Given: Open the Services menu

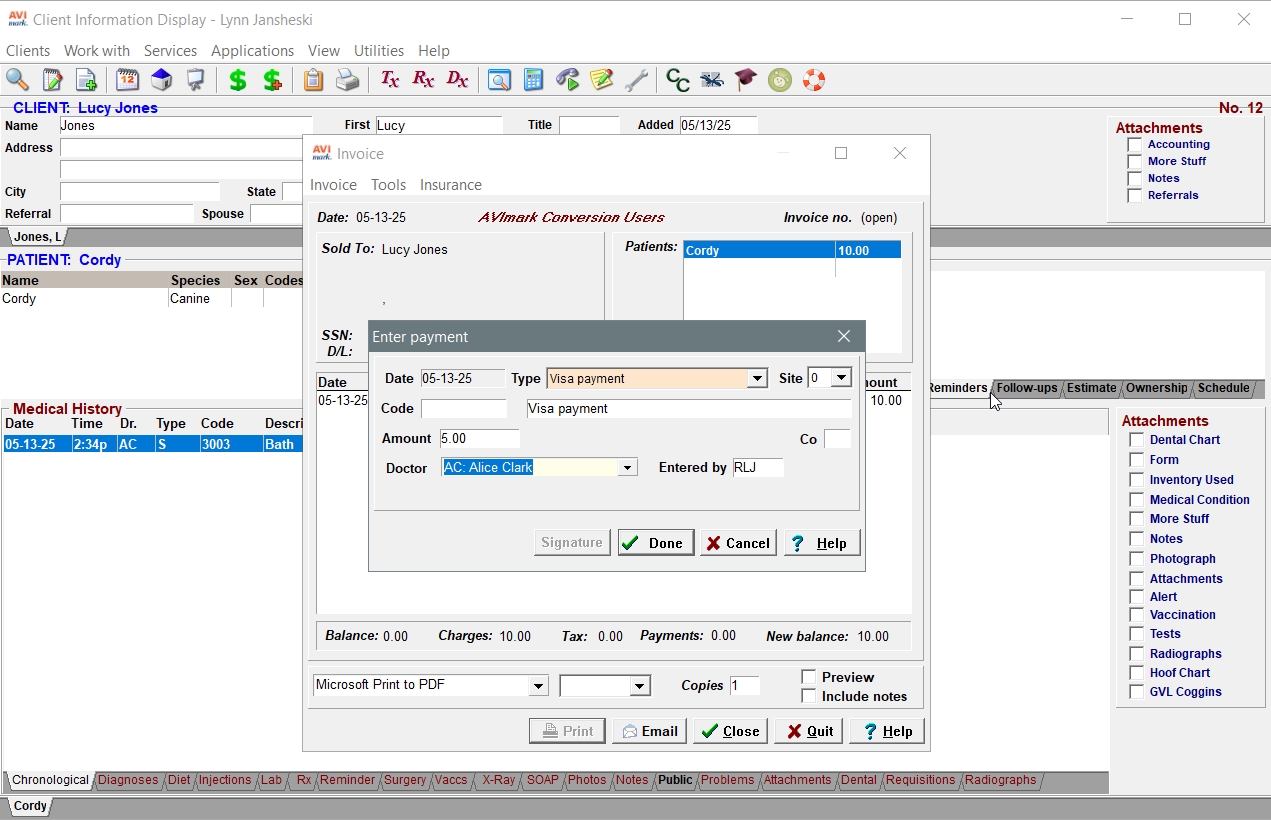Looking at the screenshot, I should (170, 51).
